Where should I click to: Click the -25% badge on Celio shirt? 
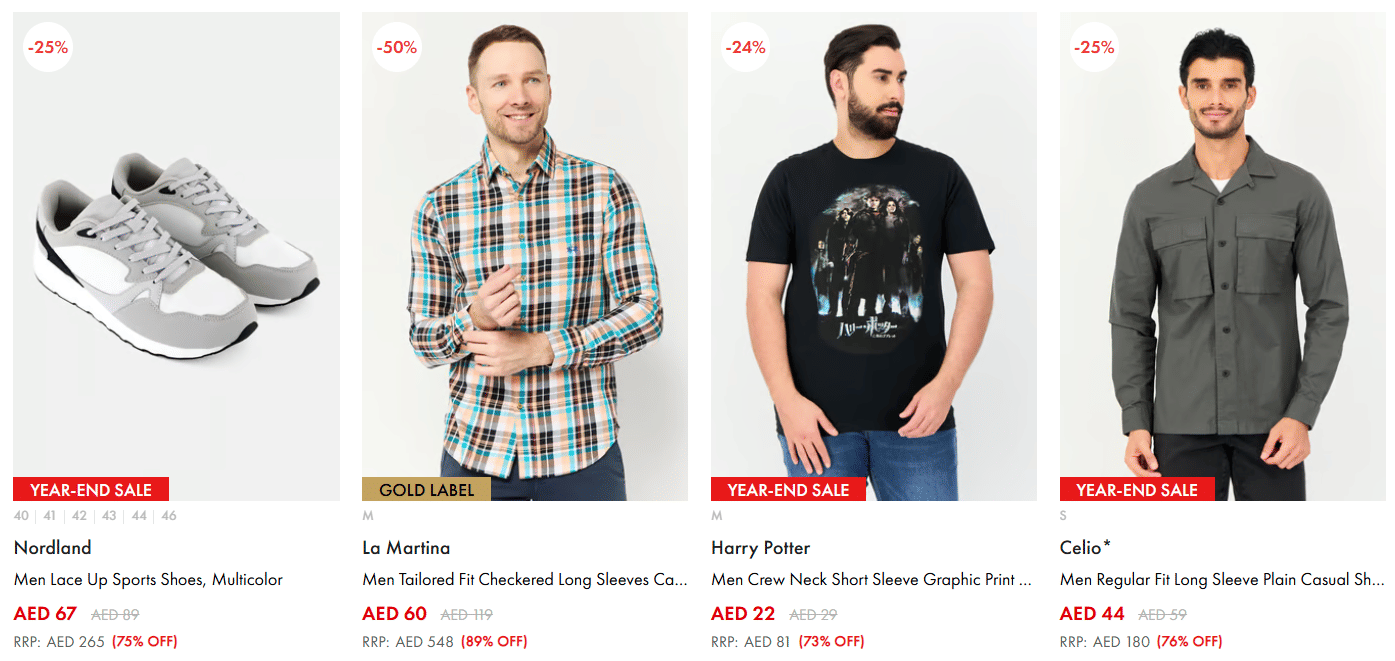[1095, 47]
